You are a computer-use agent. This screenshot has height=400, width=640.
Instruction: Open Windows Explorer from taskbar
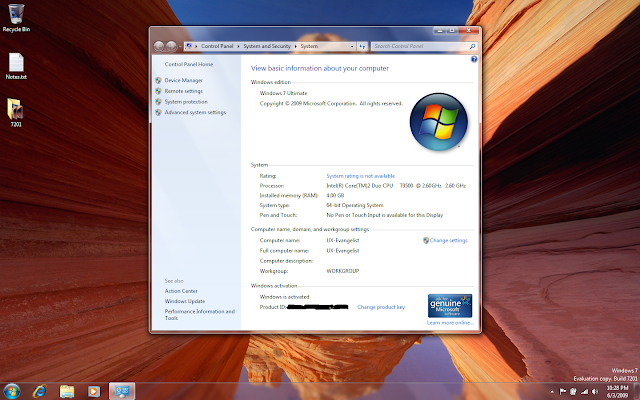pyautogui.click(x=67, y=391)
